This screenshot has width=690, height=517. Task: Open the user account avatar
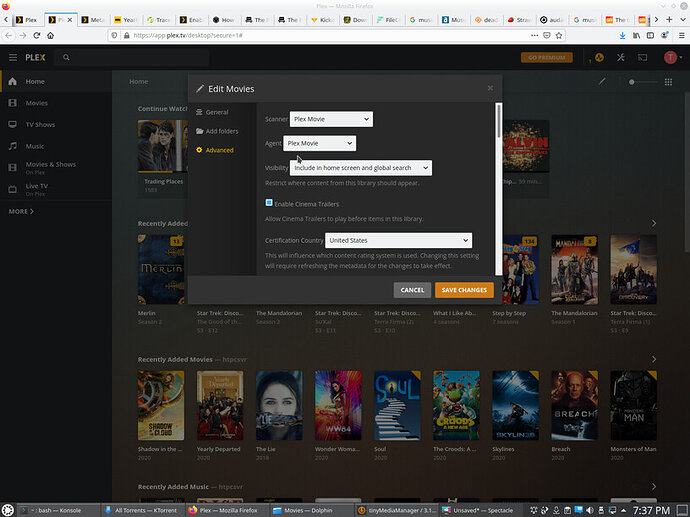(670, 58)
